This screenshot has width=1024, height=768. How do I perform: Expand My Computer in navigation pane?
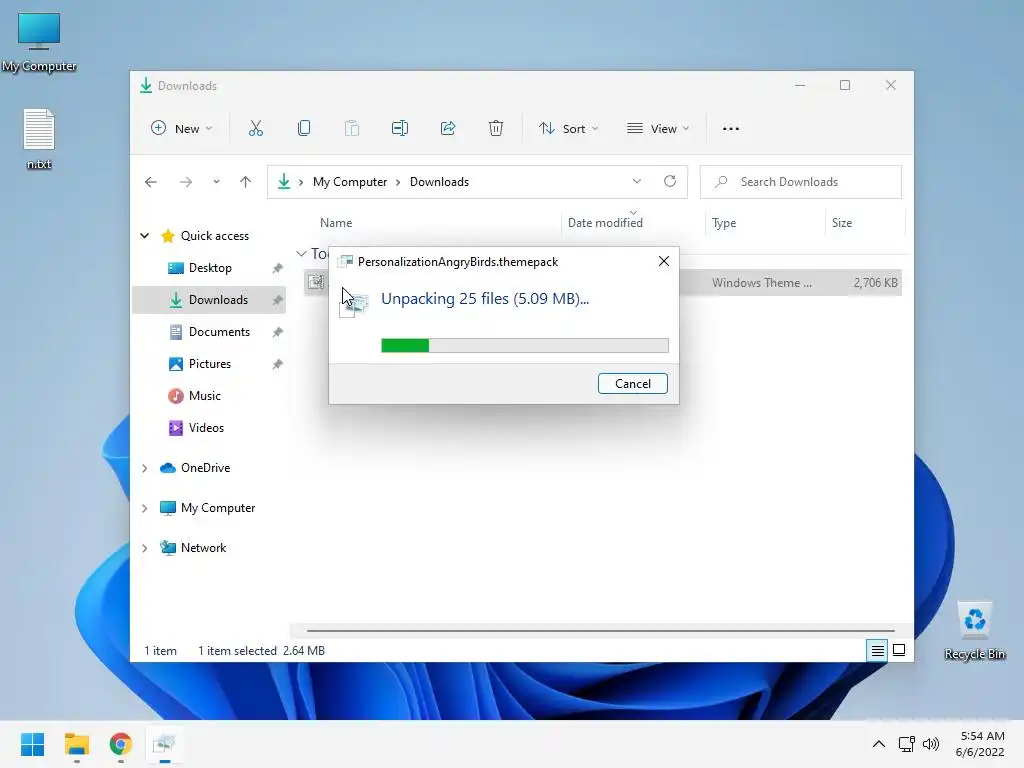pyautogui.click(x=145, y=508)
